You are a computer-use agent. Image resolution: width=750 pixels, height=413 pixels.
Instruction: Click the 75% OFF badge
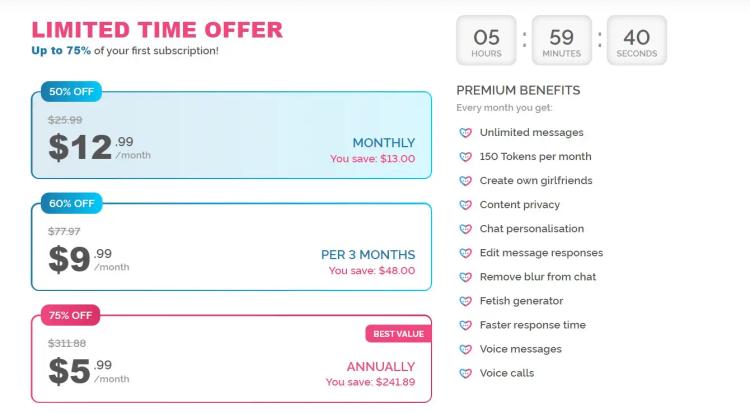pos(70,315)
